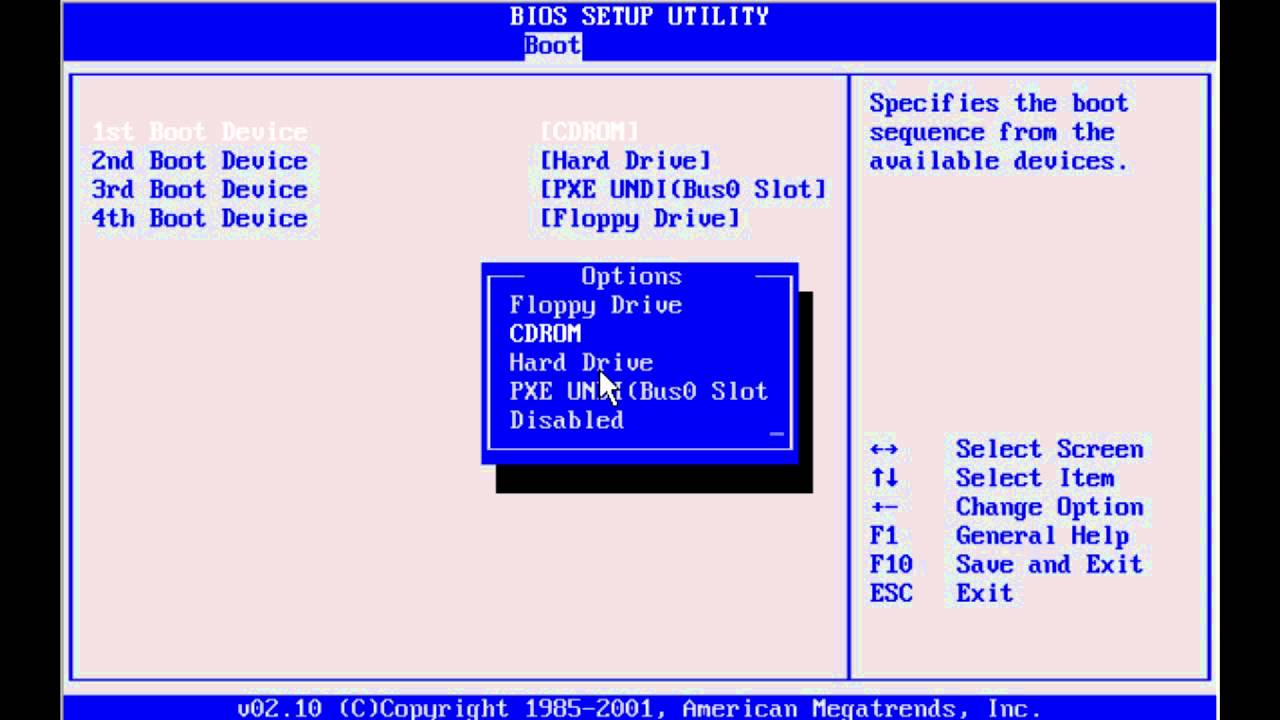Choose Disabled in the Options popup
The height and width of the screenshot is (720, 1280).
point(567,421)
